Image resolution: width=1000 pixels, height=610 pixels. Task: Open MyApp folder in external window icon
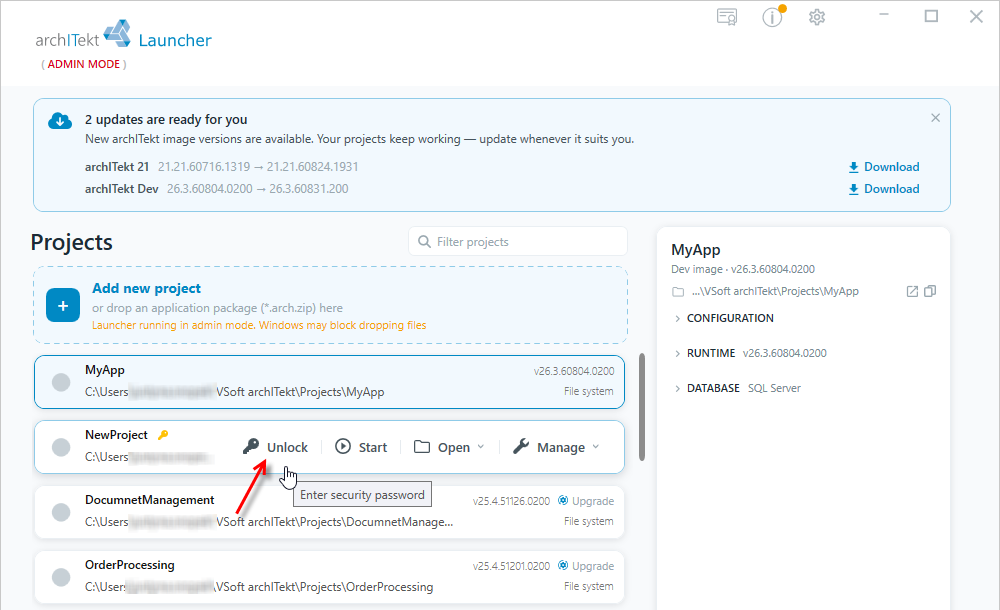point(912,291)
